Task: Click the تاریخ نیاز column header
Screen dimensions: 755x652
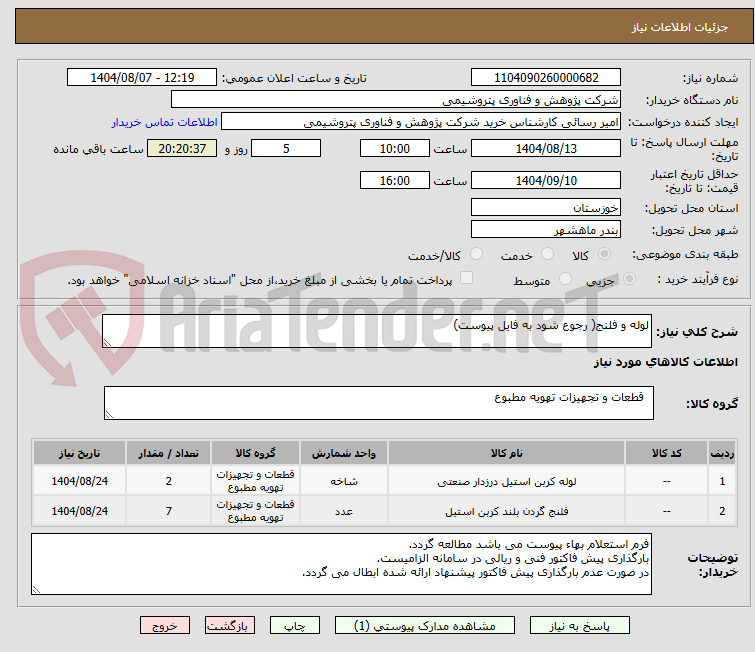Action: [x=79, y=453]
